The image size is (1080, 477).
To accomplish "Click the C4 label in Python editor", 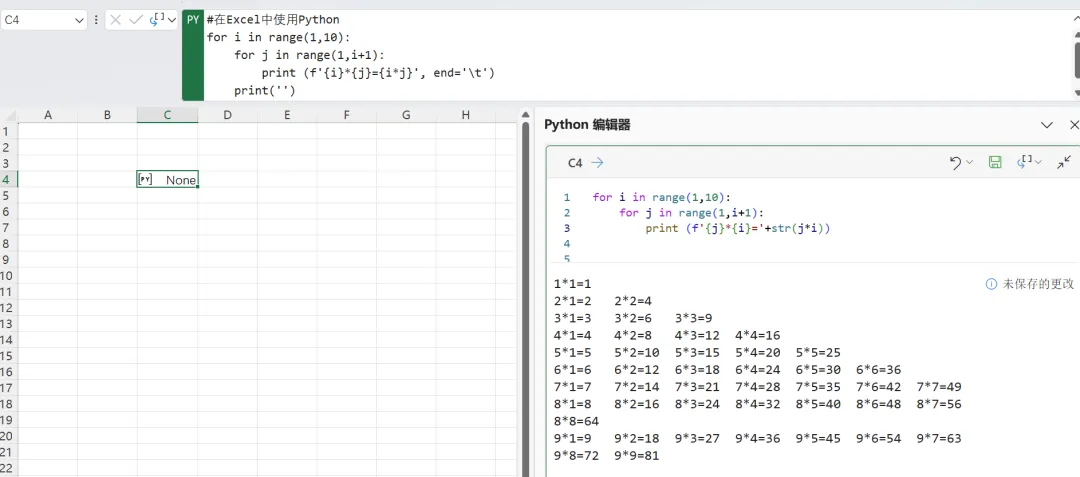I will tap(575, 162).
